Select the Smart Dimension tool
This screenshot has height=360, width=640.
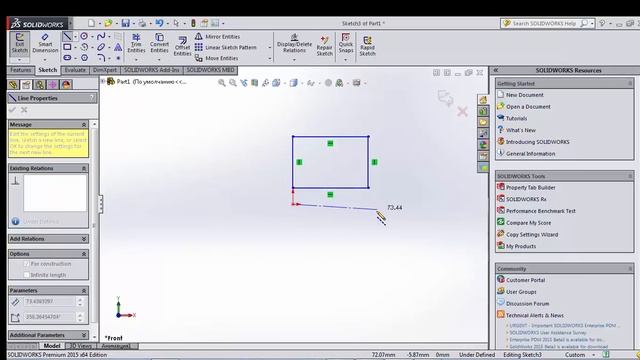click(45, 43)
